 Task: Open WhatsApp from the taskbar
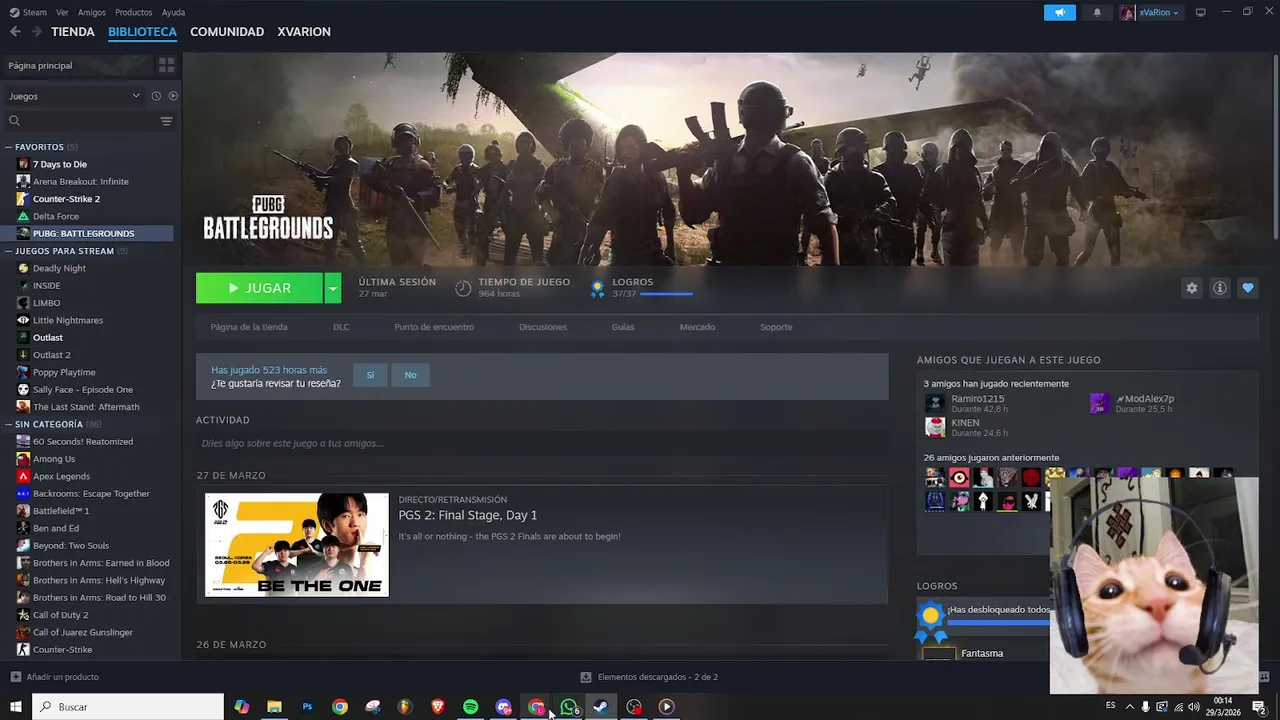point(569,707)
